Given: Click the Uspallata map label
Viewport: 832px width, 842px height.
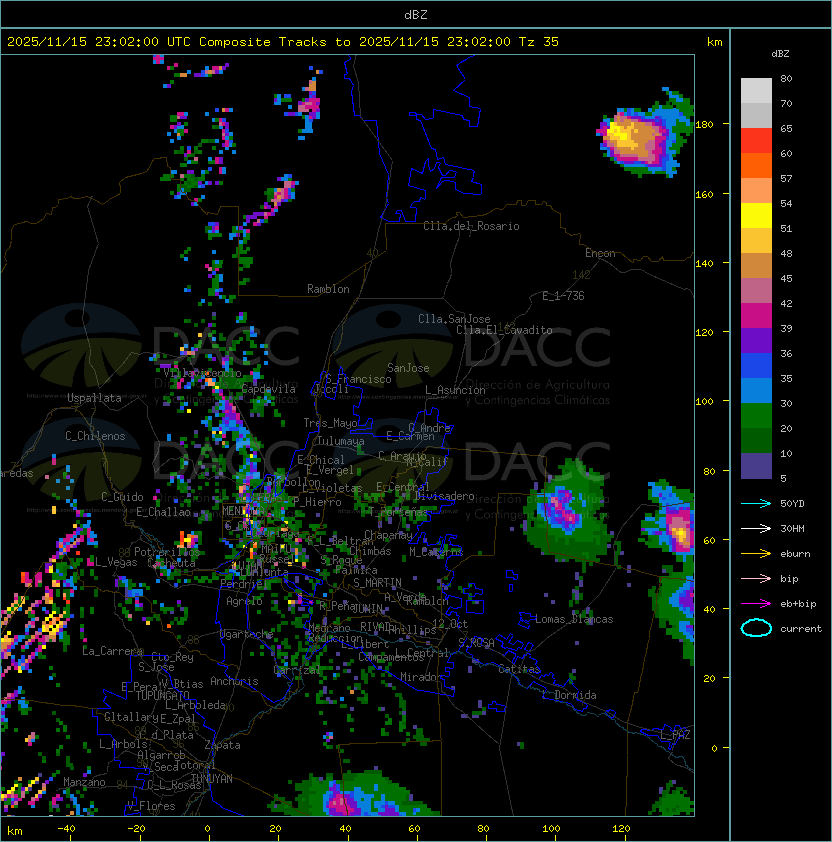Looking at the screenshot, I should pos(94,398).
